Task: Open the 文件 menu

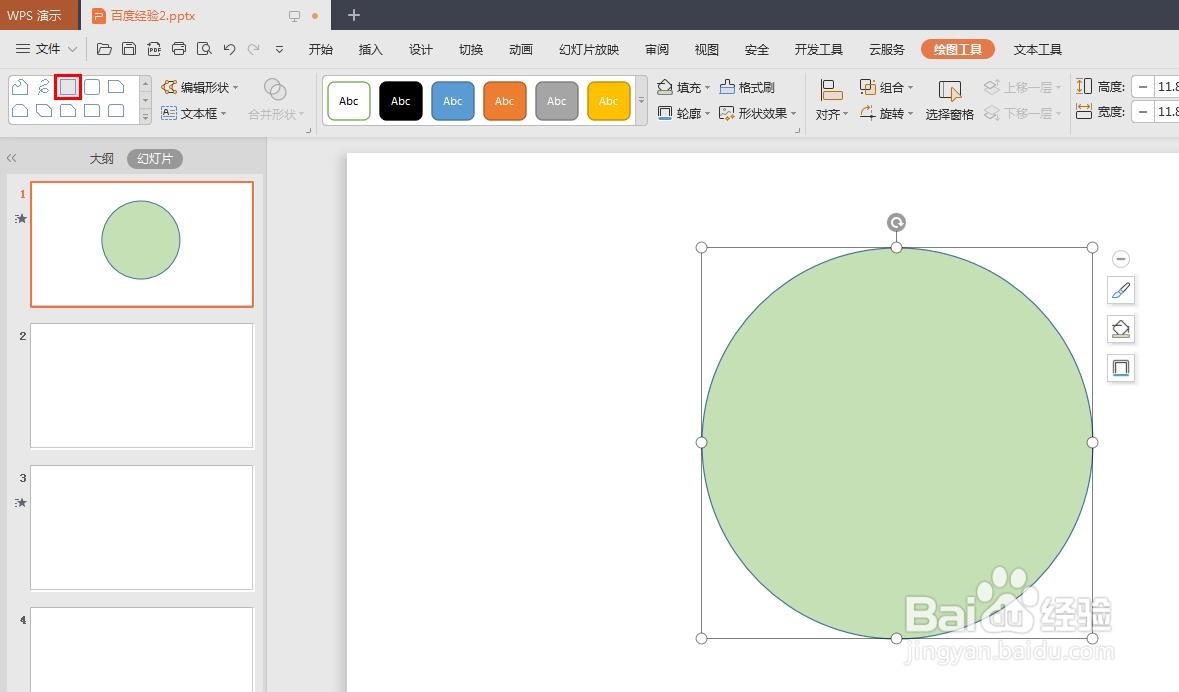Action: point(38,49)
